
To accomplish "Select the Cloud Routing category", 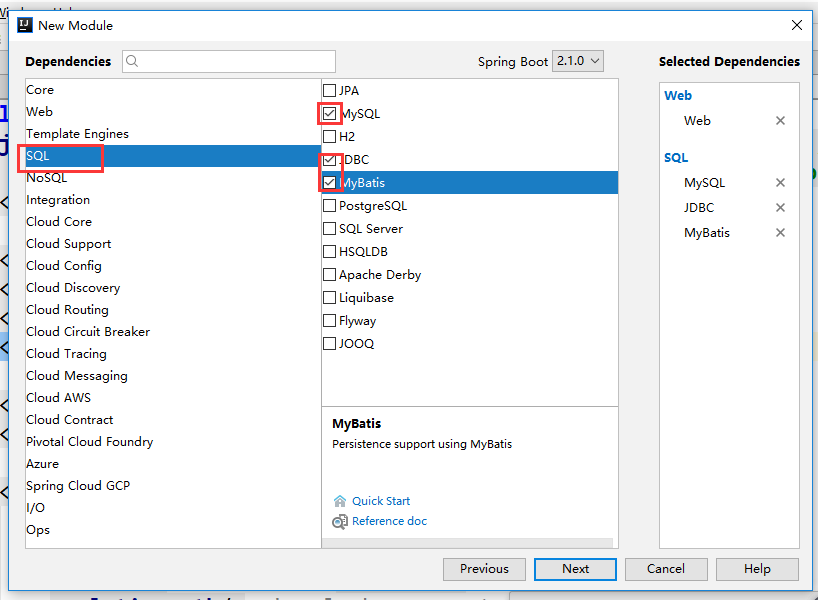I will pyautogui.click(x=173, y=309).
